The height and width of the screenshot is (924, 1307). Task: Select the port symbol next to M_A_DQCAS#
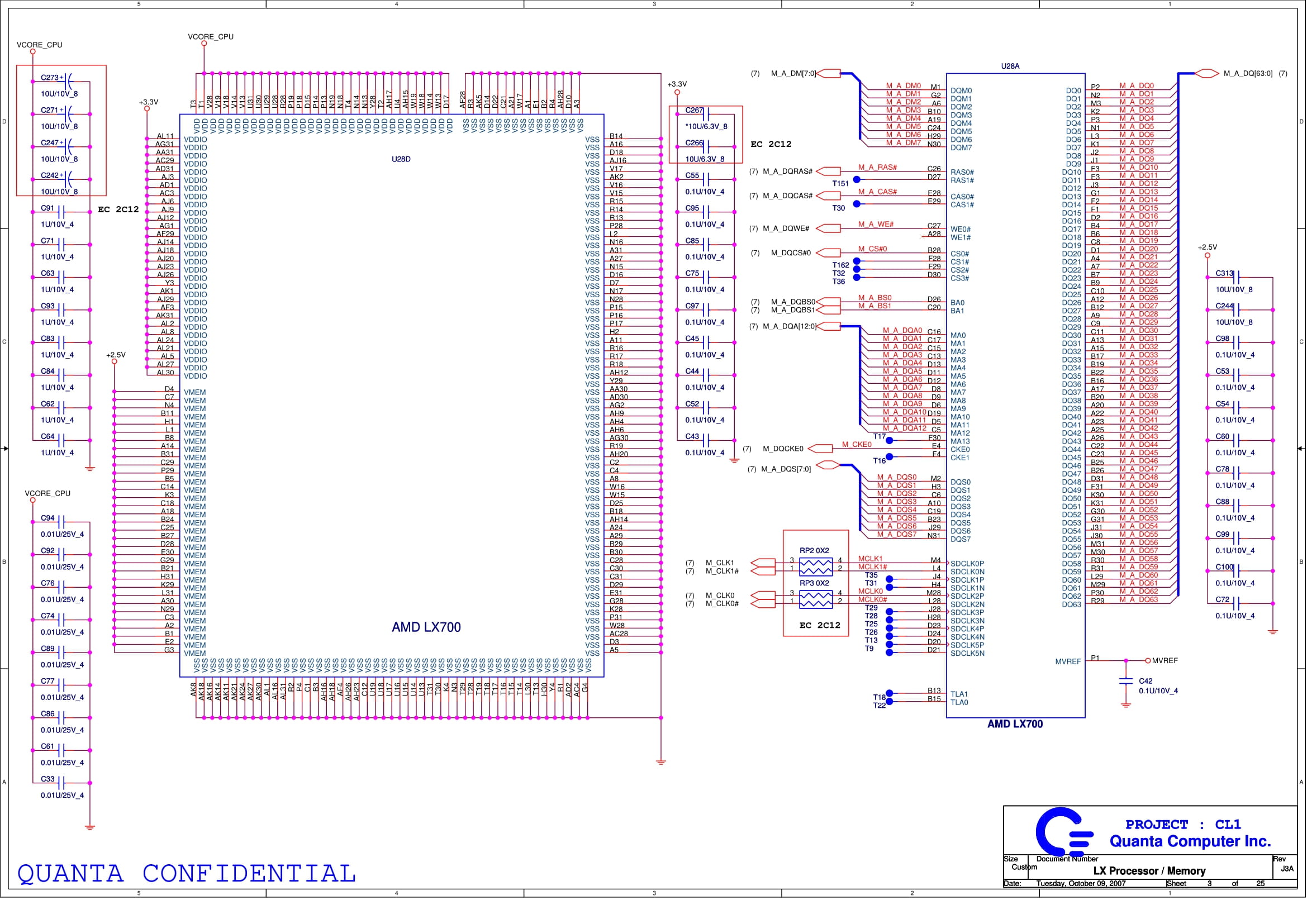829,196
